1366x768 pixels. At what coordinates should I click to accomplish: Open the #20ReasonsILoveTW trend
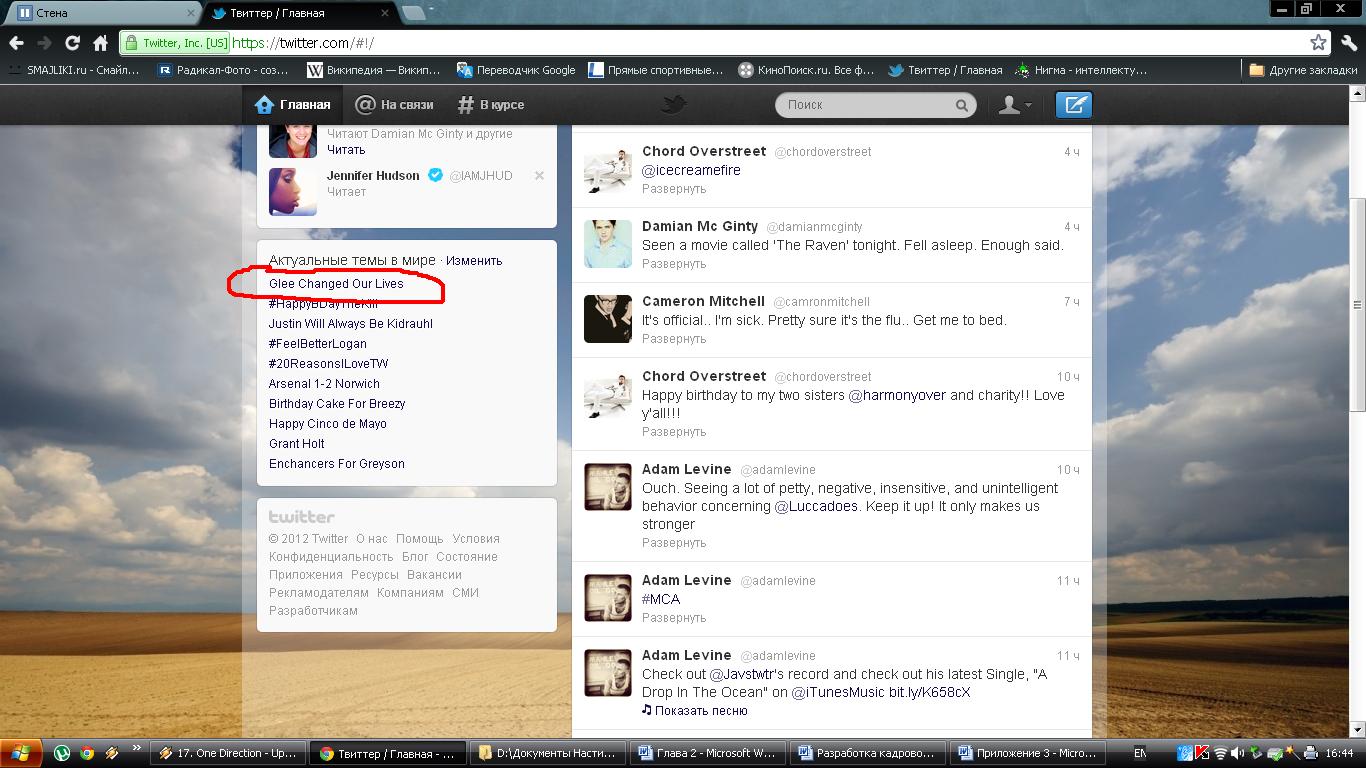pos(329,364)
